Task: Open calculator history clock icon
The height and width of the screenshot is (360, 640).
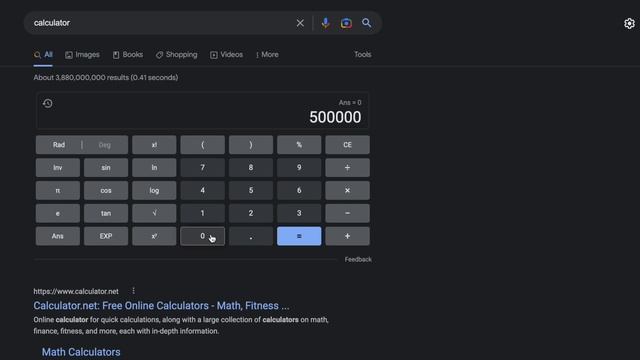Action: pos(47,103)
